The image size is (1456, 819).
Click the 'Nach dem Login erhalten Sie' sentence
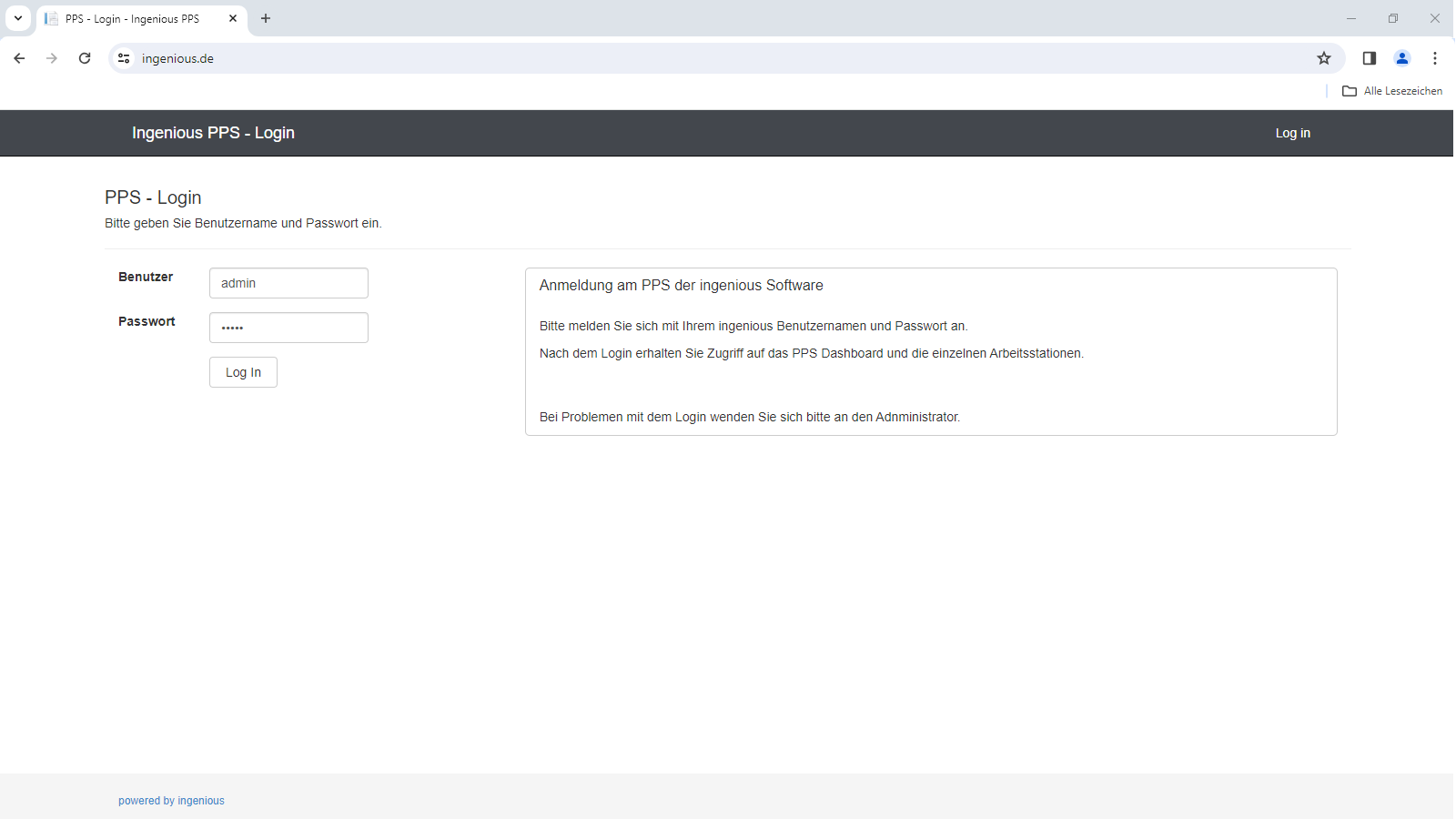(812, 353)
